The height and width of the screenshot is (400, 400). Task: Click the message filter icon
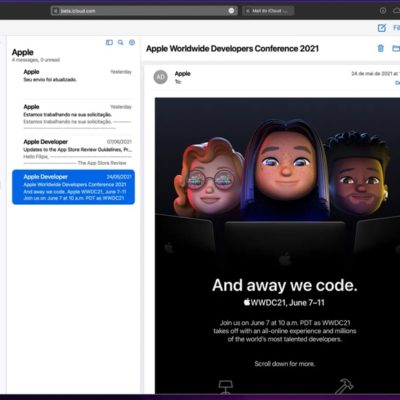point(132,42)
